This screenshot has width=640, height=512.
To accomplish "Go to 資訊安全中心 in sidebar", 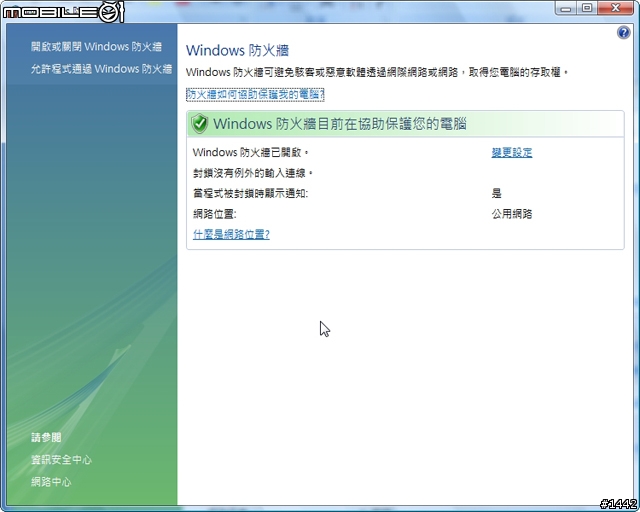I will tap(61, 460).
